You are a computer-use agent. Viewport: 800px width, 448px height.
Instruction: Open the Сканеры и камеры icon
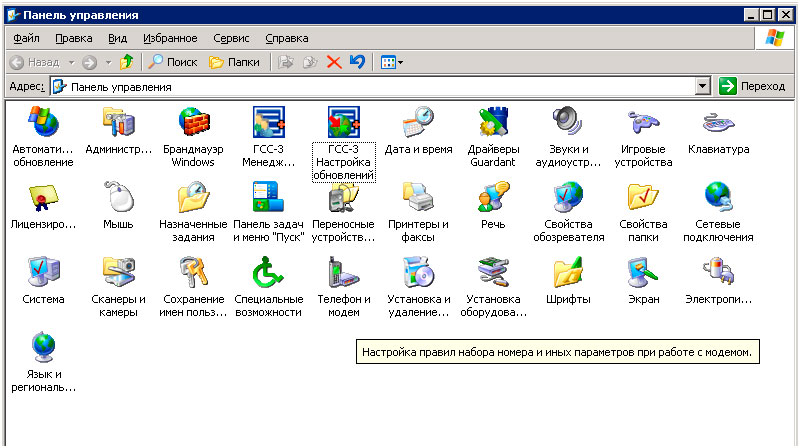(118, 272)
